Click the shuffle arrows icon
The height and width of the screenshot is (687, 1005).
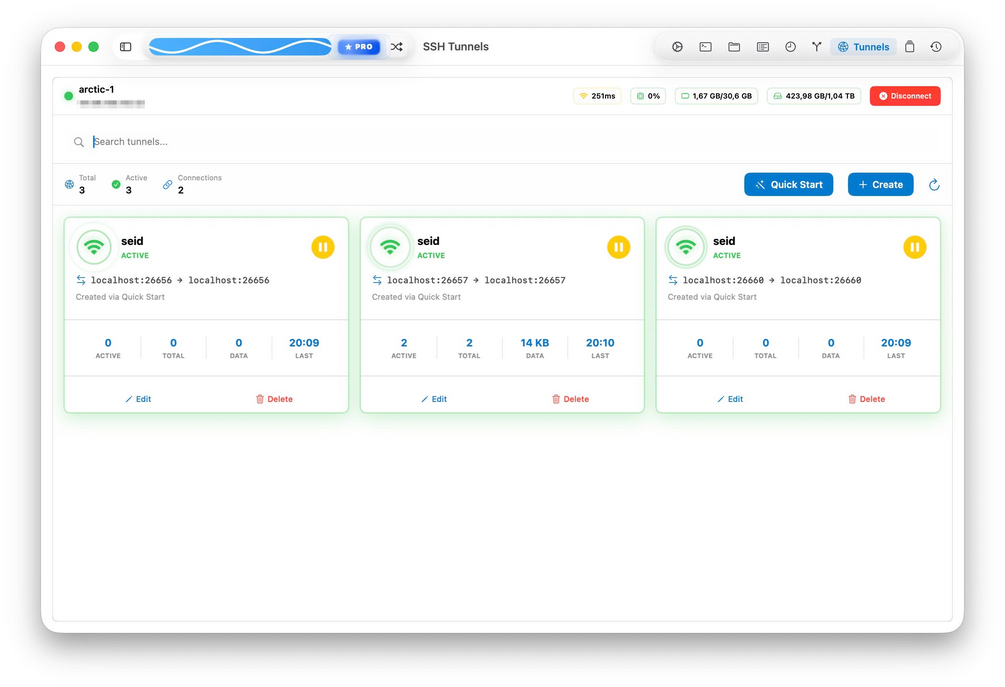397,47
